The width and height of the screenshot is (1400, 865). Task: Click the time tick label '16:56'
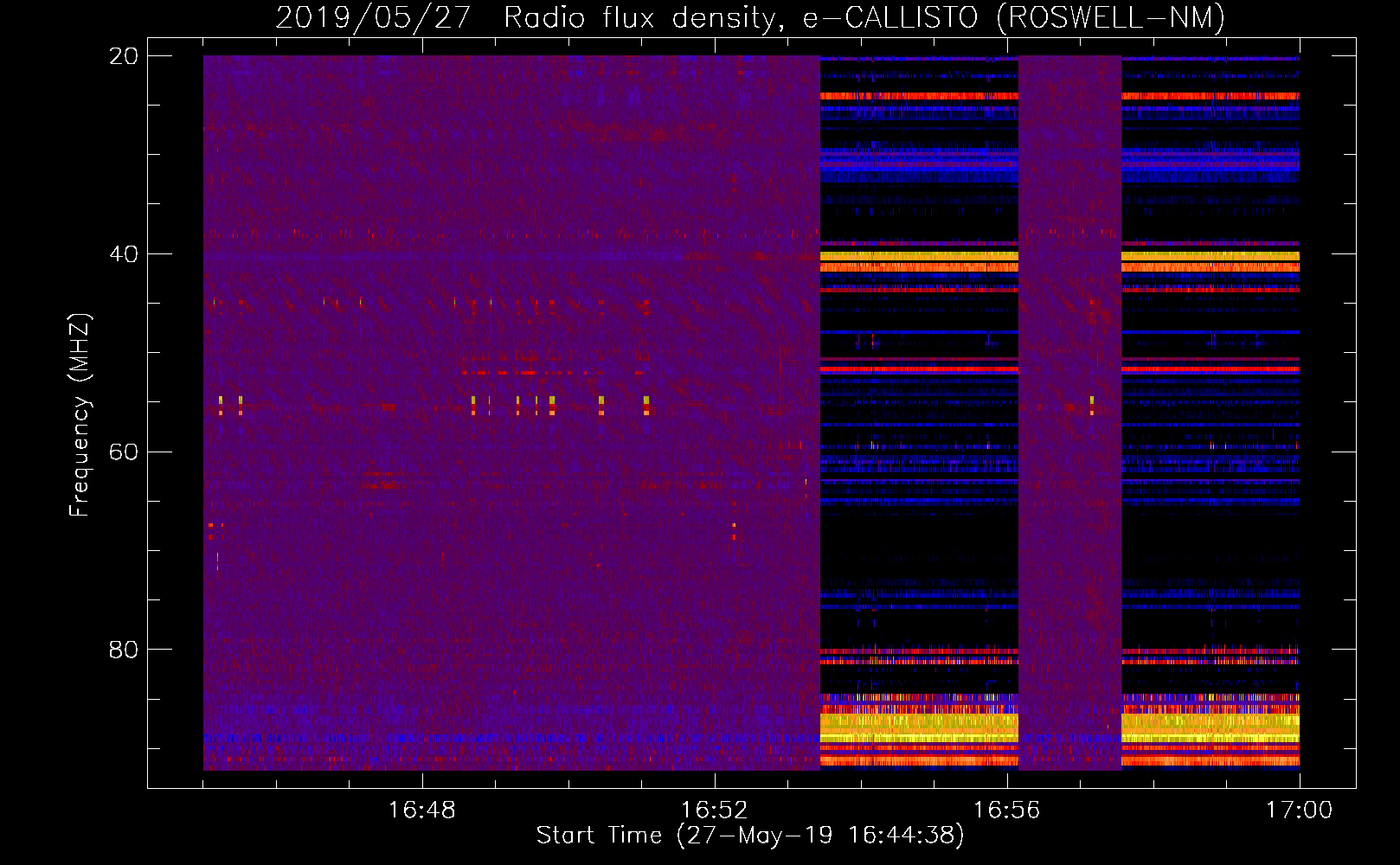[x=1006, y=810]
